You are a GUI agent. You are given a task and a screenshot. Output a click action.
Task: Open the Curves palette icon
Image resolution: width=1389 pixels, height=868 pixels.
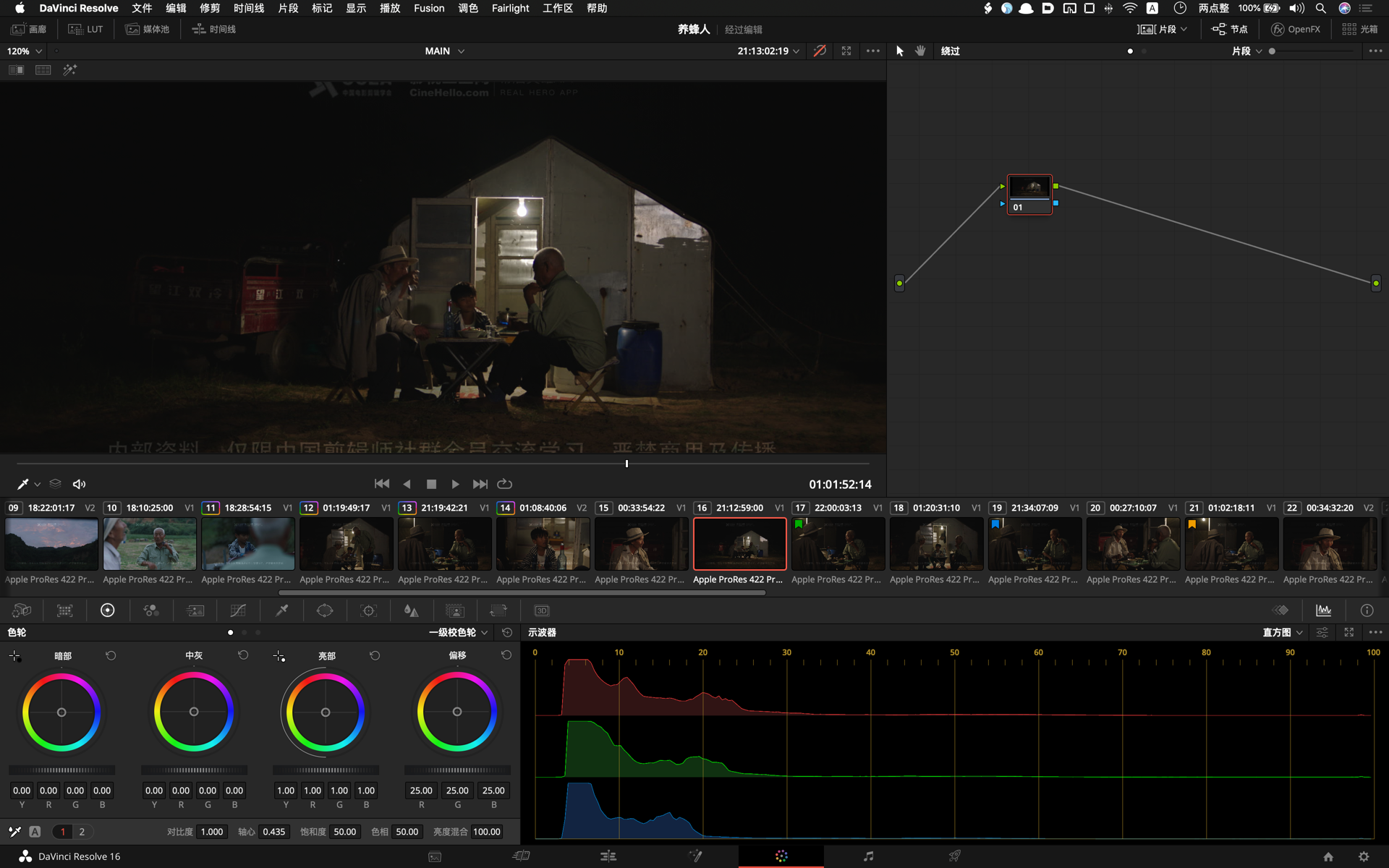pyautogui.click(x=238, y=610)
